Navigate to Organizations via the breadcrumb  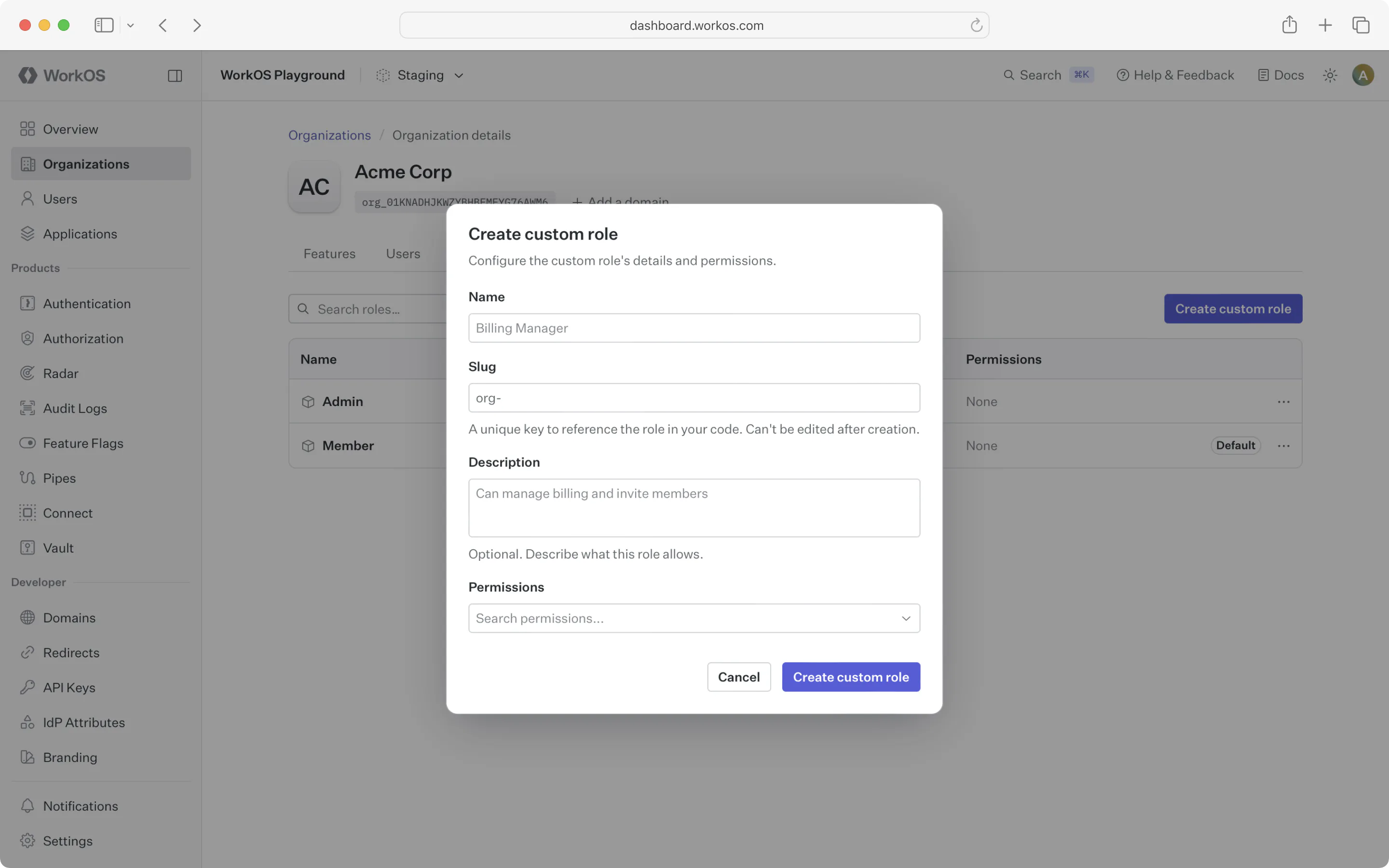329,135
